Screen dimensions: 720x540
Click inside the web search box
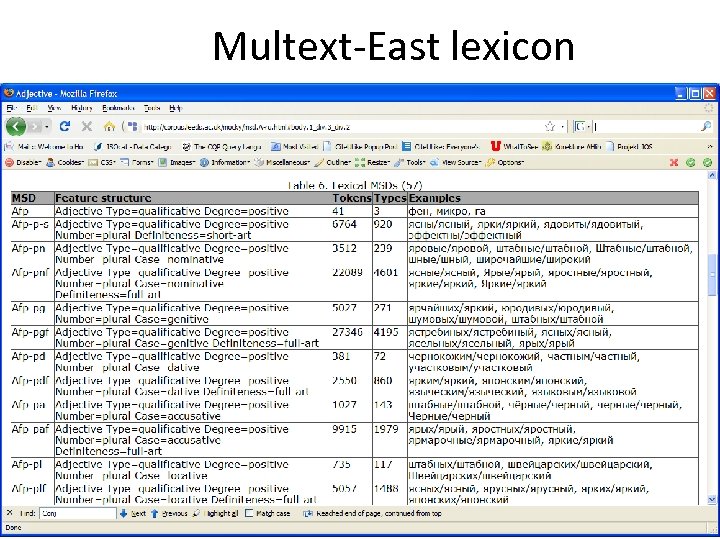(645, 127)
